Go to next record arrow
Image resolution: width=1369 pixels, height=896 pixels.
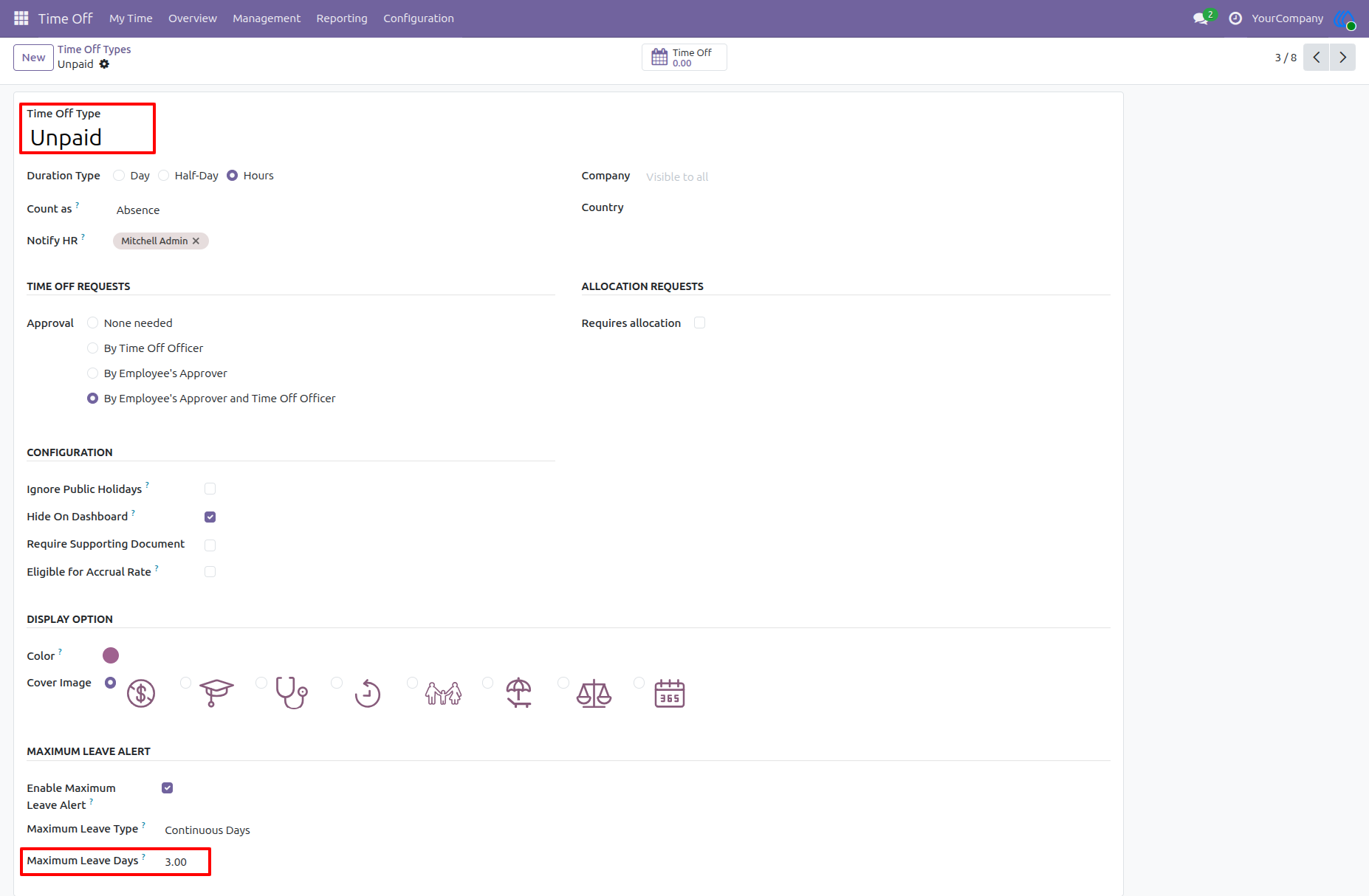point(1342,58)
